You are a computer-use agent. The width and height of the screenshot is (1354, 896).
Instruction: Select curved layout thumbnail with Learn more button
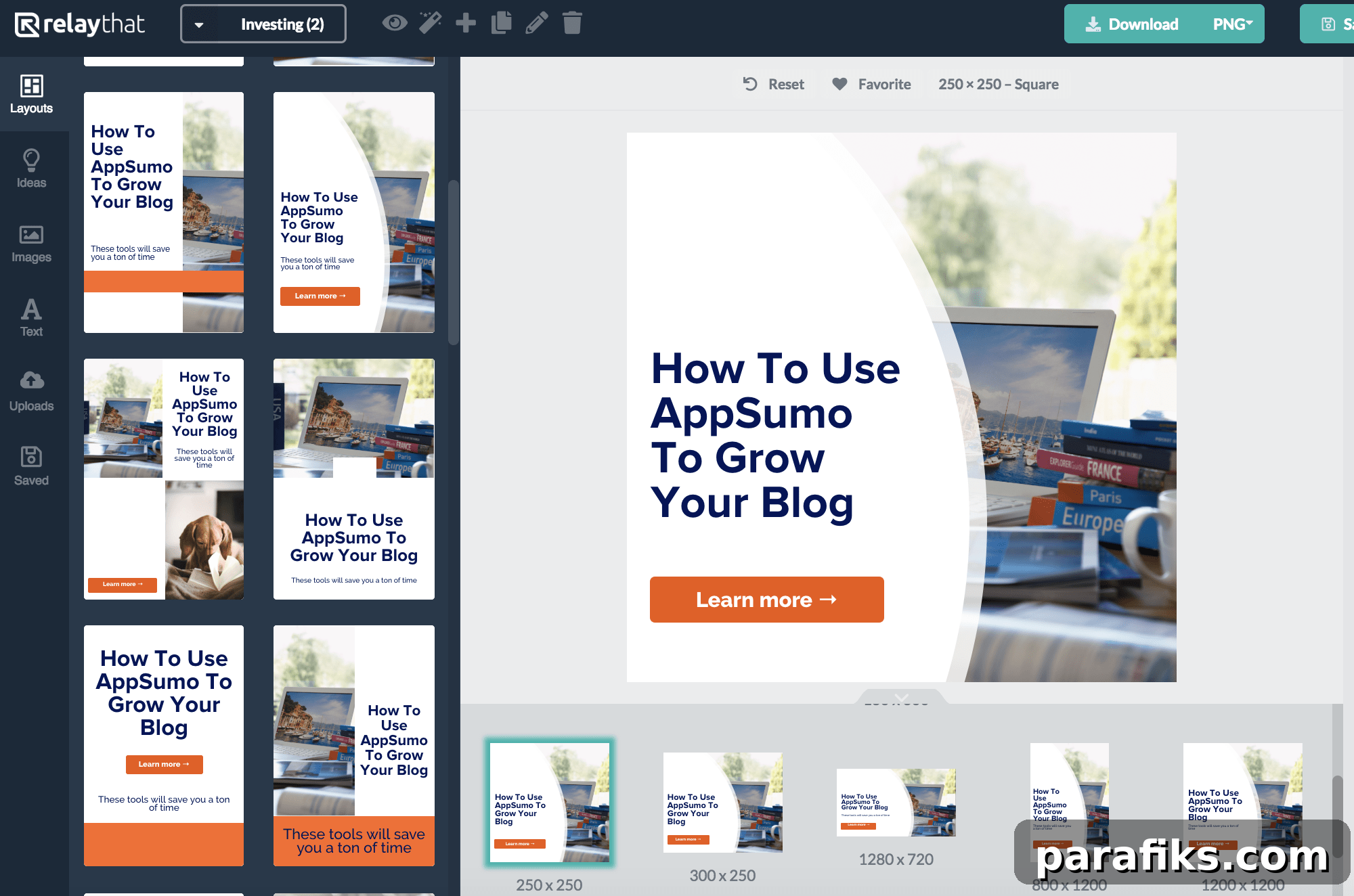pyautogui.click(x=354, y=212)
